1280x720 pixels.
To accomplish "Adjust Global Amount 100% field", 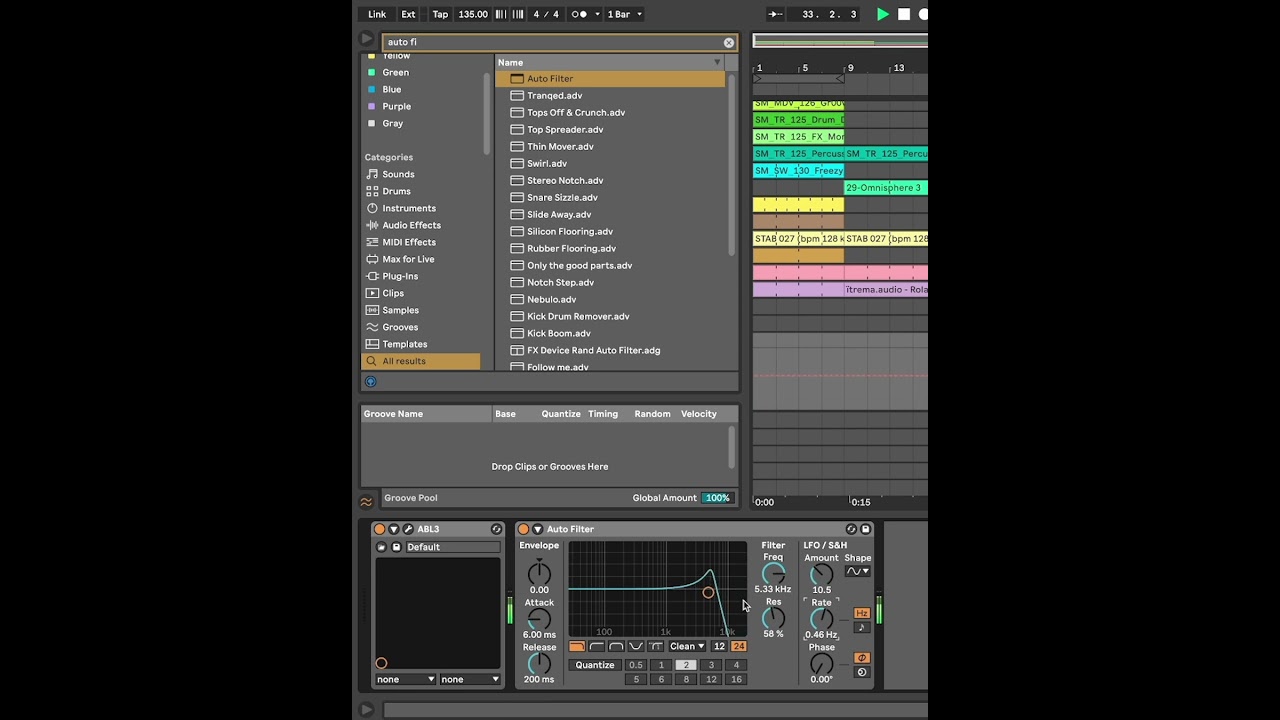I will point(717,498).
